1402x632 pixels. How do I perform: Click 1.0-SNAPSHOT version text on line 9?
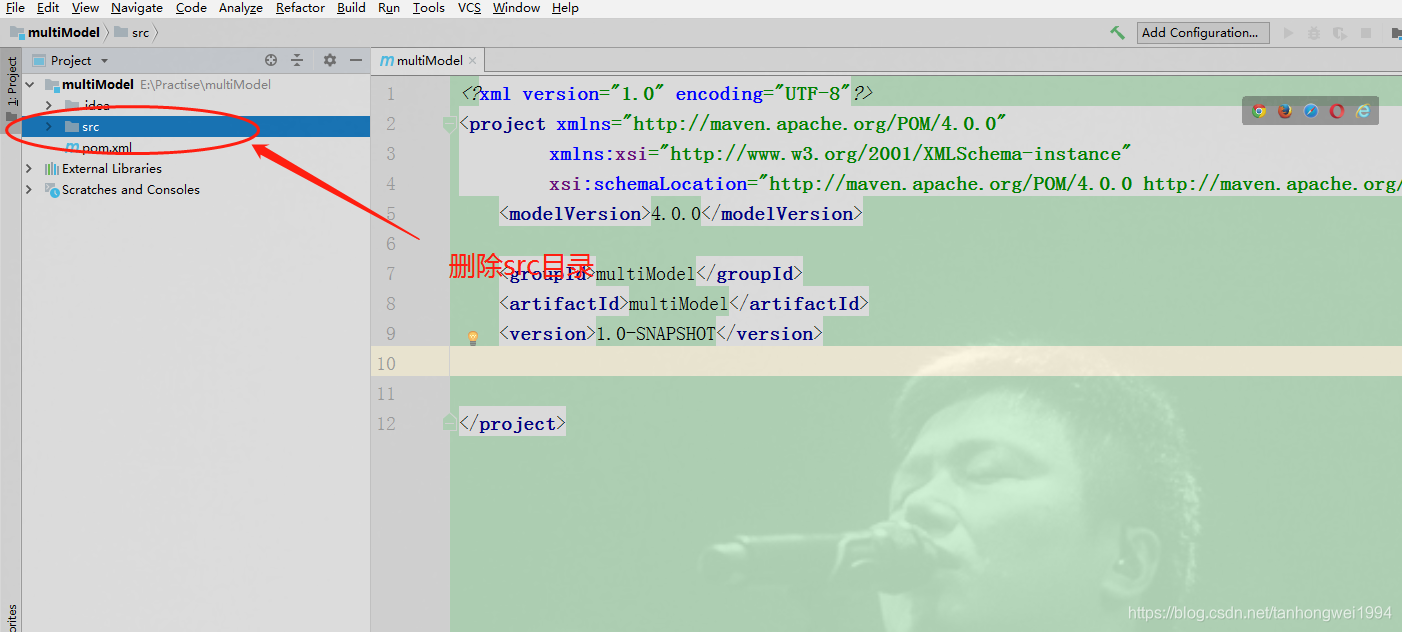(656, 334)
